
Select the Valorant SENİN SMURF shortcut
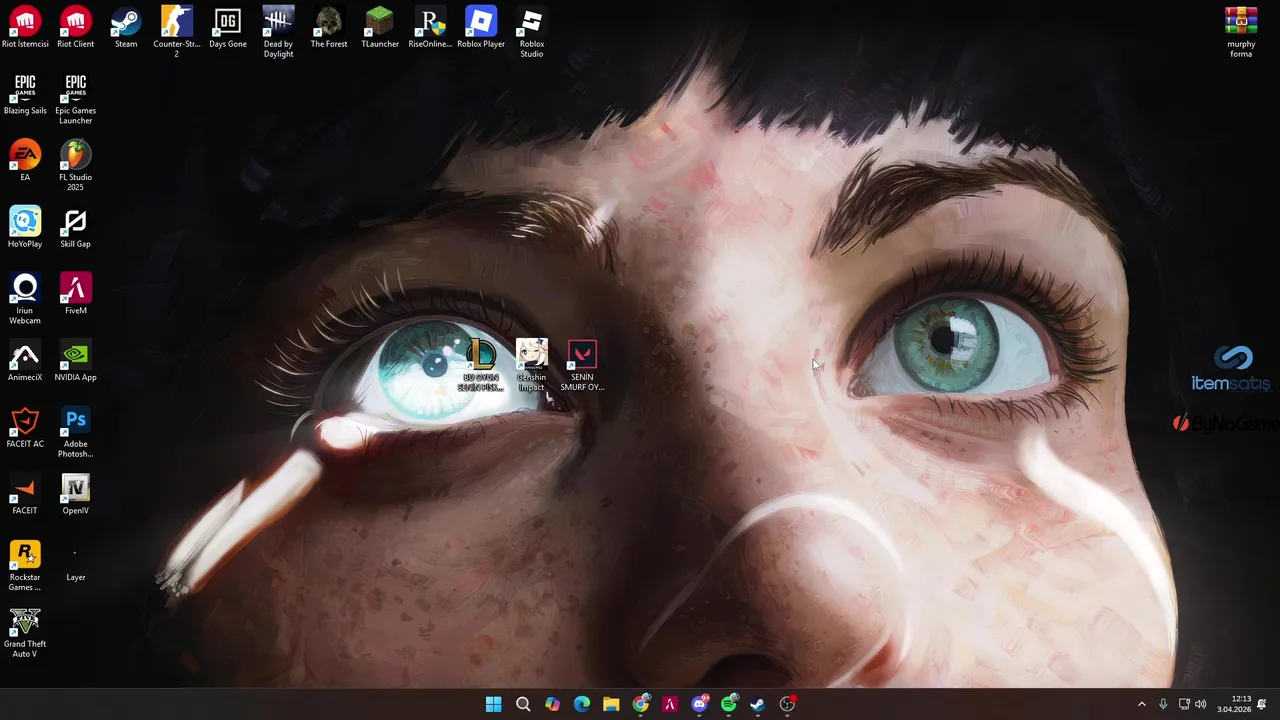[x=582, y=366]
